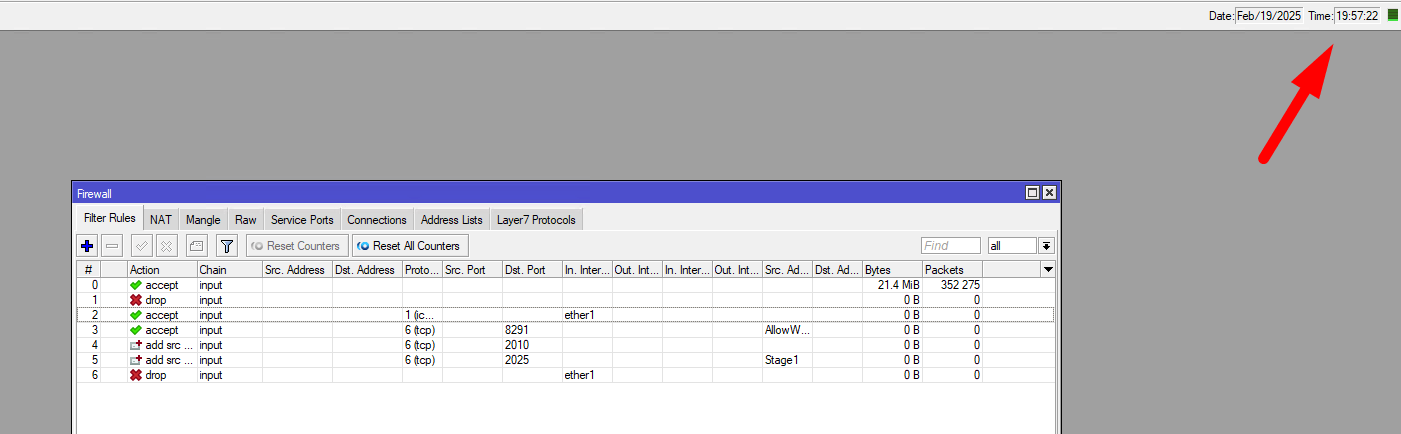Switch to the Layer7 Protocols tab
The image size is (1401, 434).
pos(537,220)
